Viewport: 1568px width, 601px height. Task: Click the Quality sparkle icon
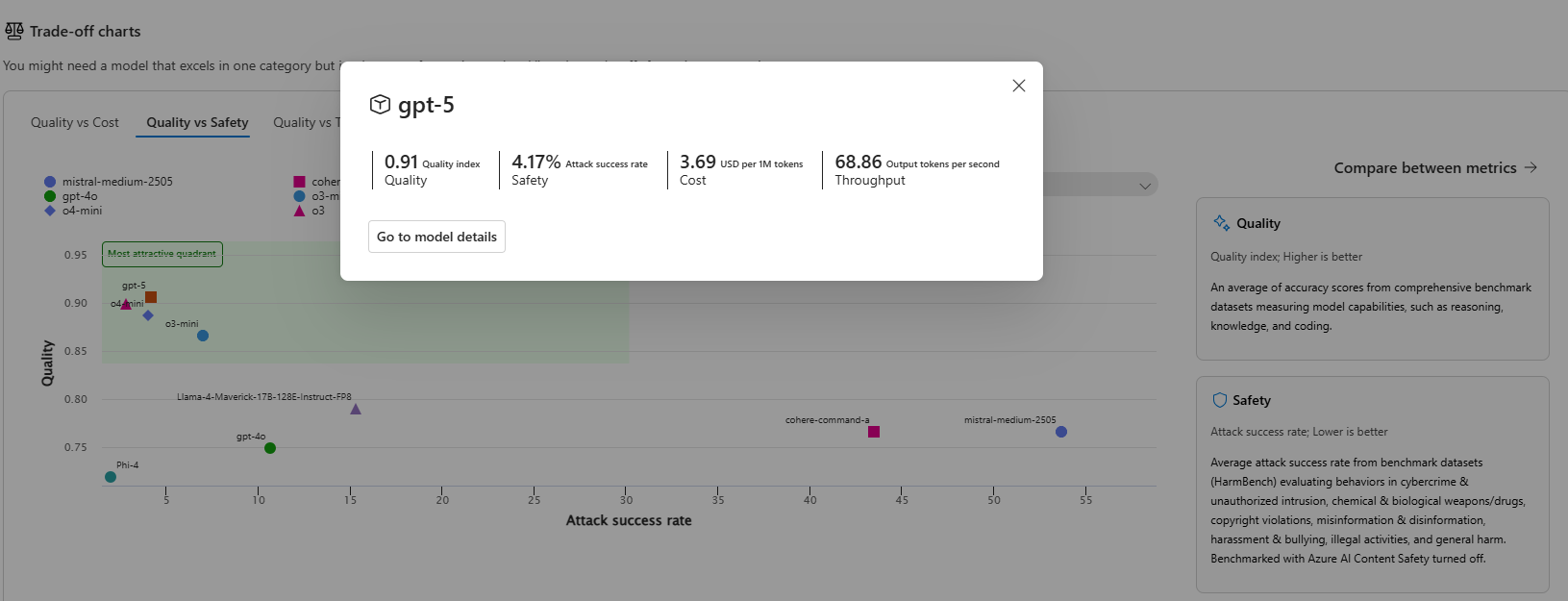[1221, 223]
